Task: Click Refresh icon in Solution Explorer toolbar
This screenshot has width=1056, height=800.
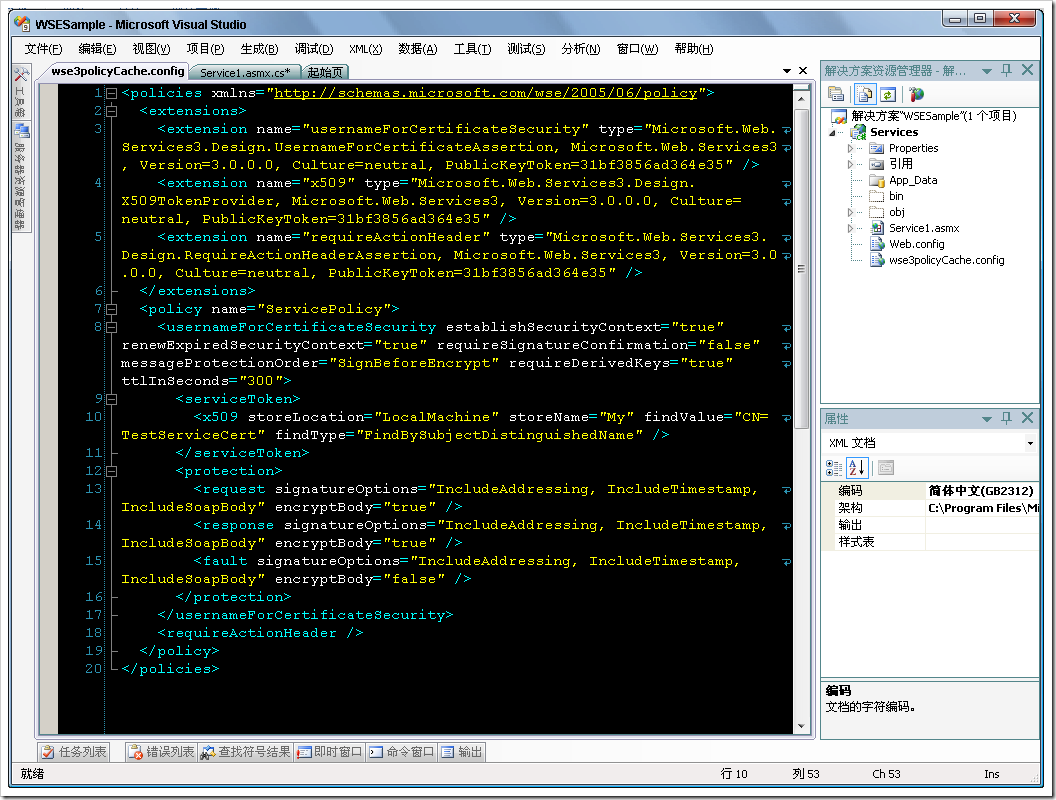Action: 888,94
